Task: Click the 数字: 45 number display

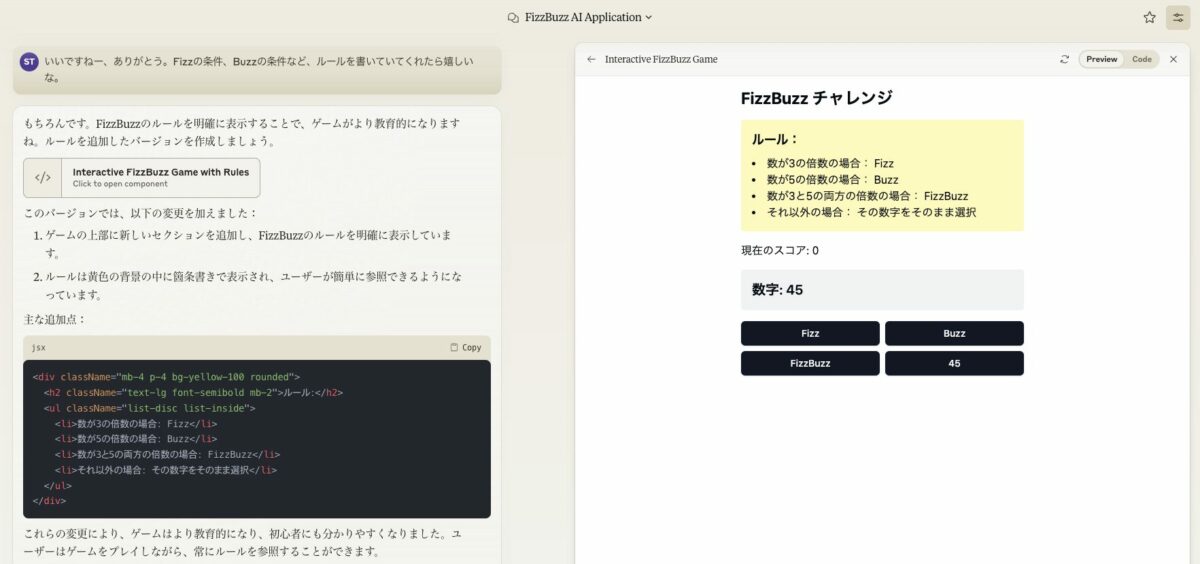Action: pos(882,289)
